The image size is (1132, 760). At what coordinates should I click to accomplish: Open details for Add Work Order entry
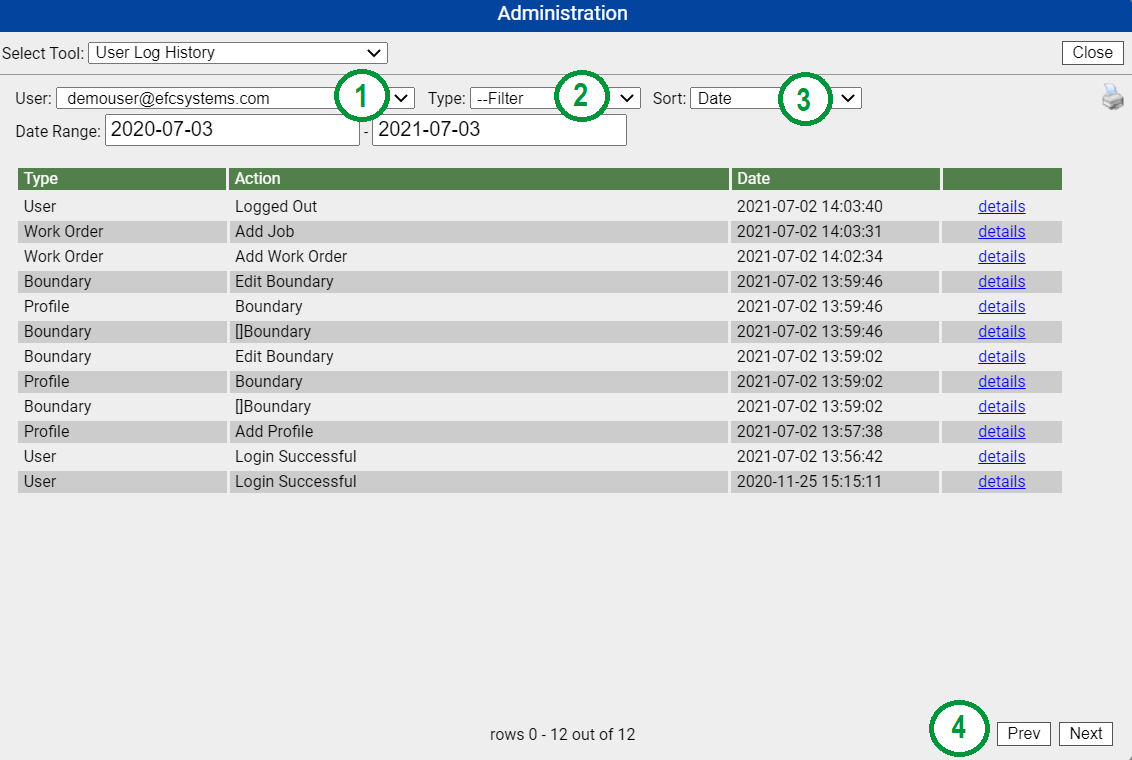pos(1001,256)
